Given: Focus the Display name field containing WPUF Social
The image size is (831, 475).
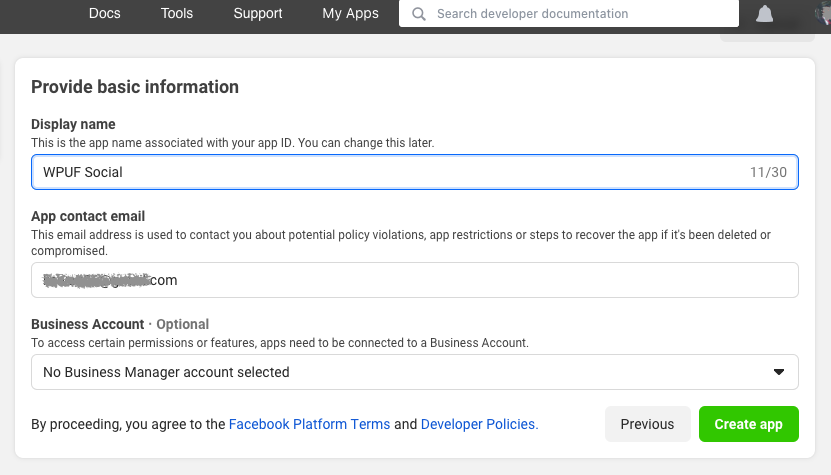Looking at the screenshot, I should (x=414, y=172).
